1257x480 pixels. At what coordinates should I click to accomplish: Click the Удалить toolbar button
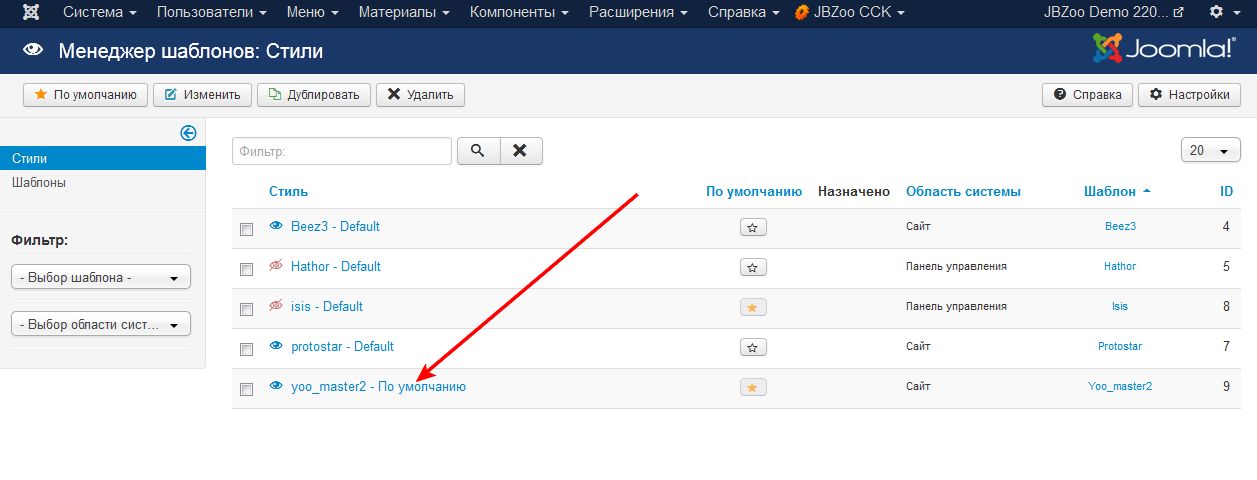pos(420,95)
